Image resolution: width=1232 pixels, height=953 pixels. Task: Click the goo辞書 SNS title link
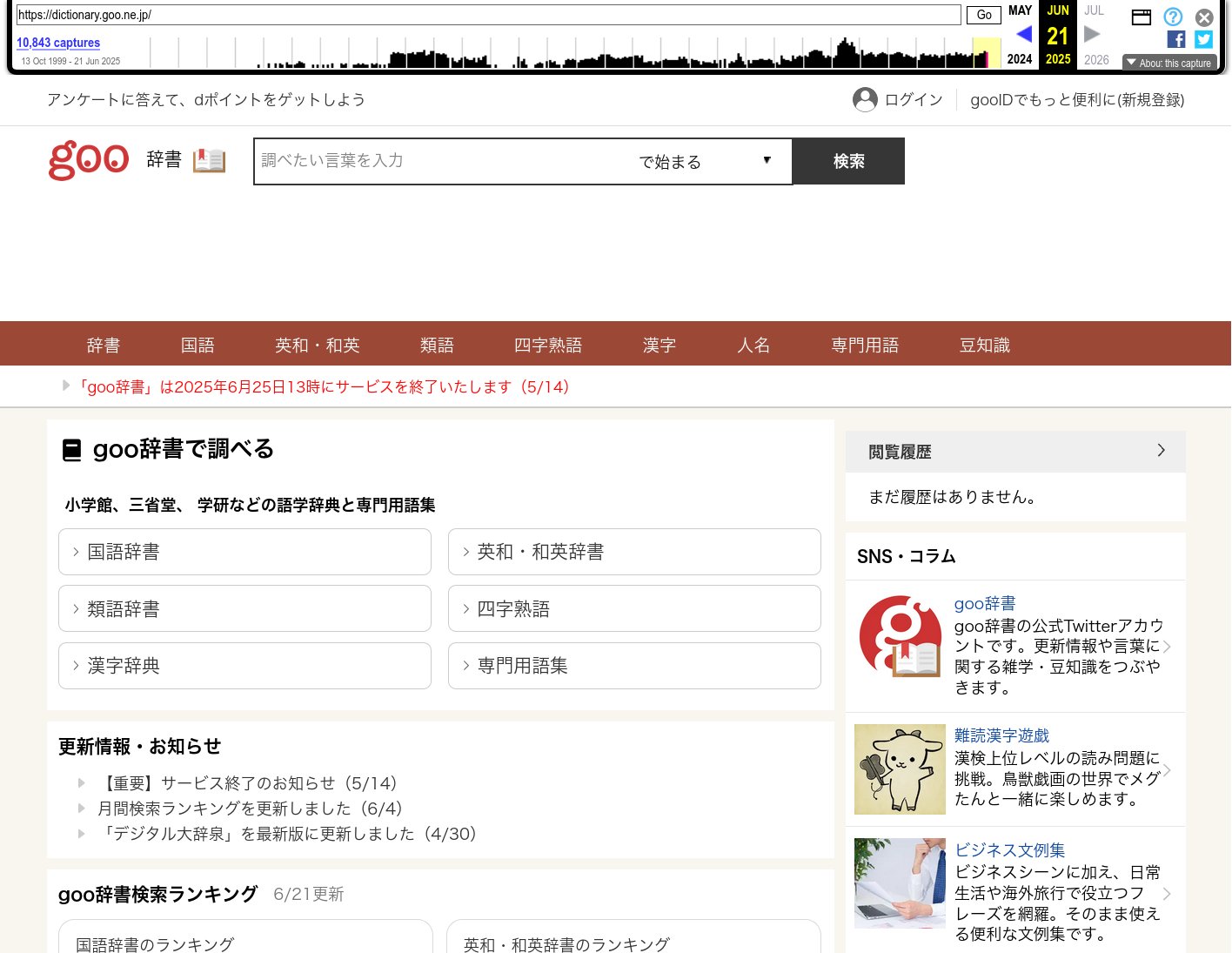pos(985,603)
